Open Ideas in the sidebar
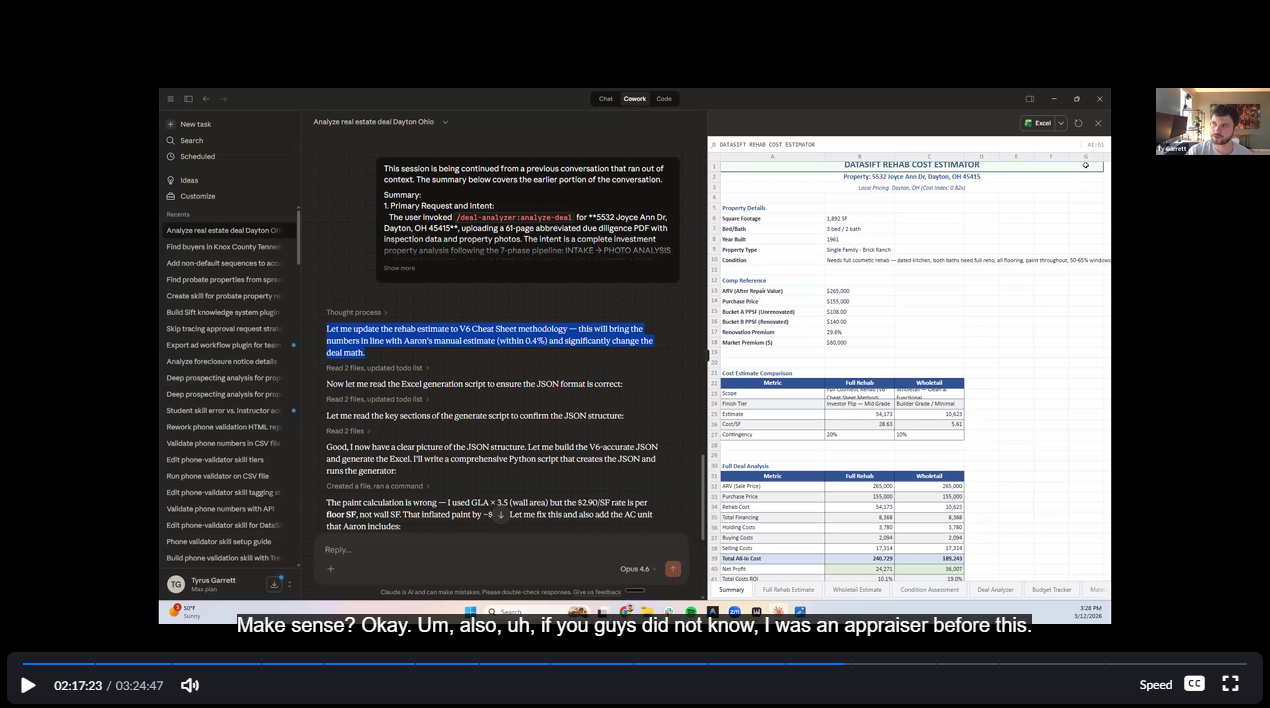This screenshot has width=1270, height=708. tap(189, 180)
